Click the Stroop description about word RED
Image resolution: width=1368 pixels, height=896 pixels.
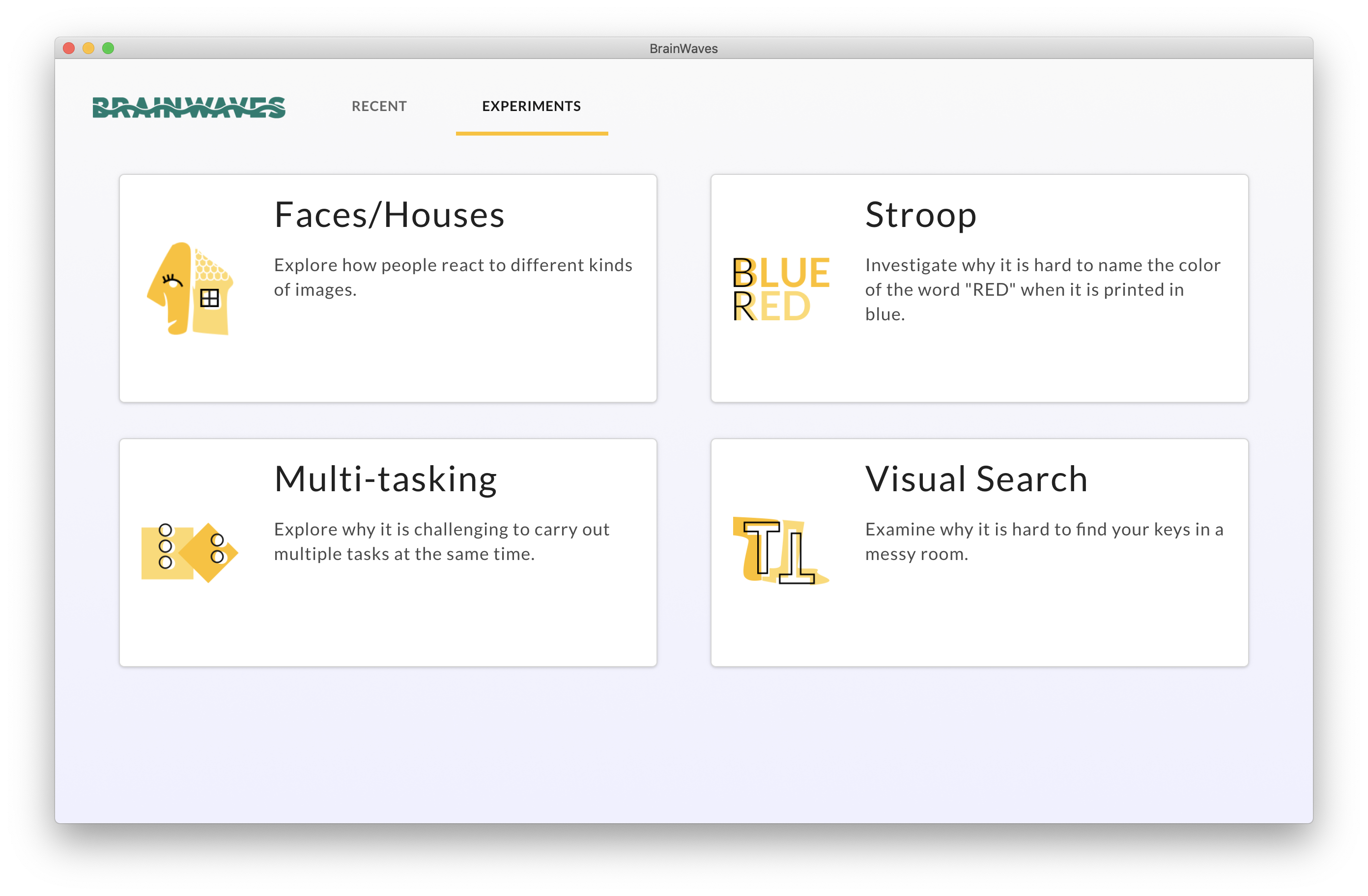pyautogui.click(x=1042, y=289)
